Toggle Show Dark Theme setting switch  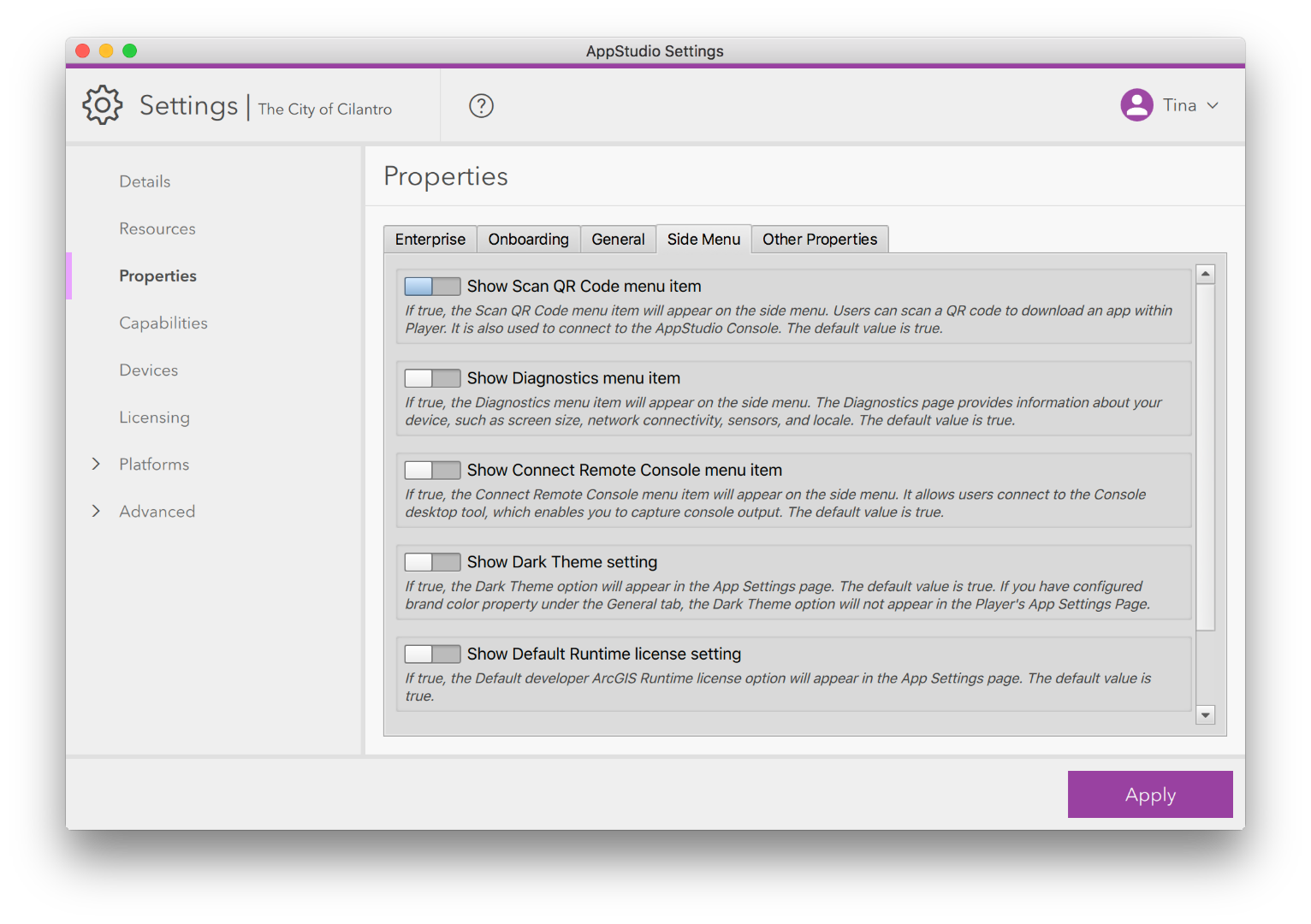(x=432, y=562)
